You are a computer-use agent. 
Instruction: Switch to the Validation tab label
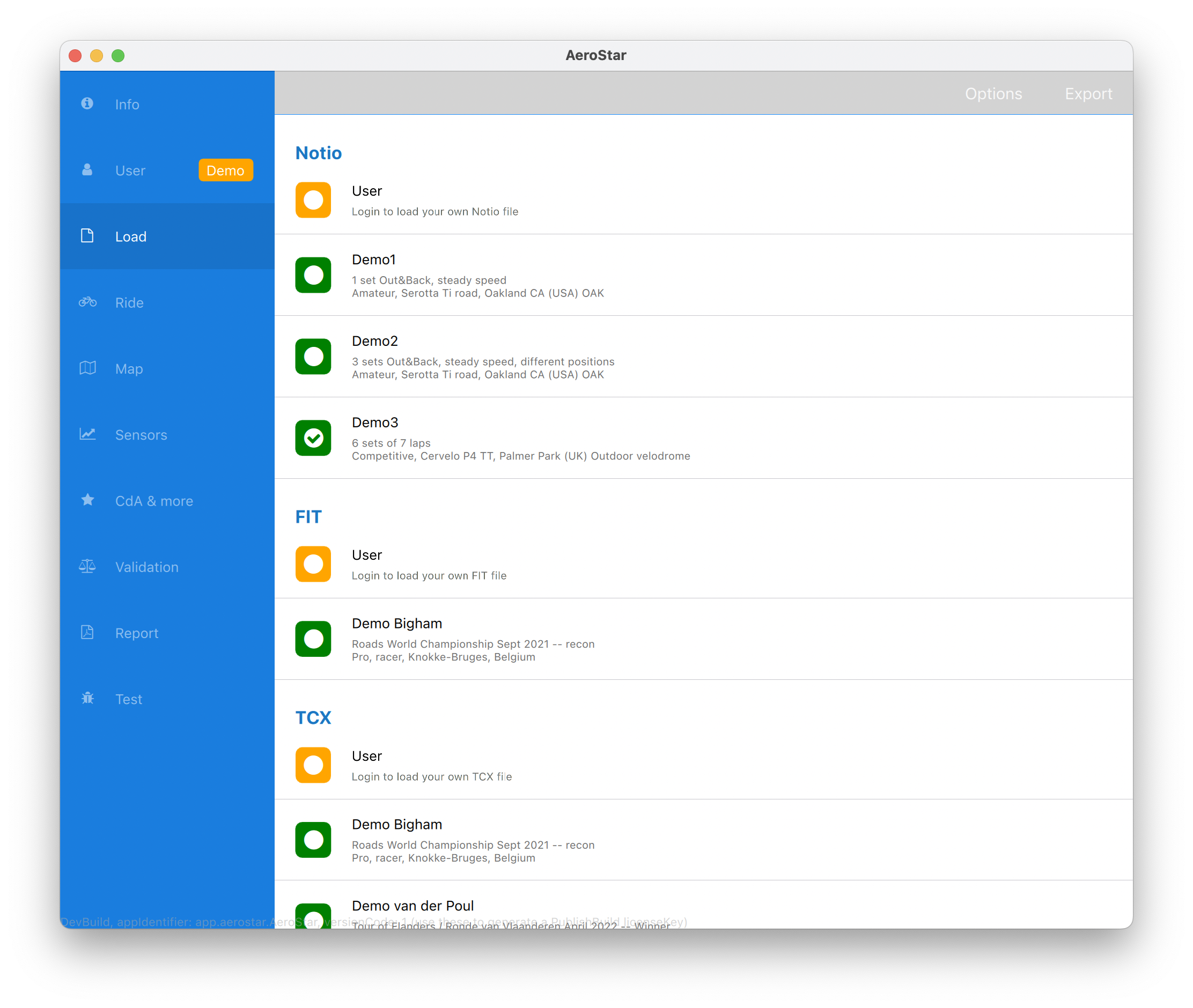coord(147,567)
